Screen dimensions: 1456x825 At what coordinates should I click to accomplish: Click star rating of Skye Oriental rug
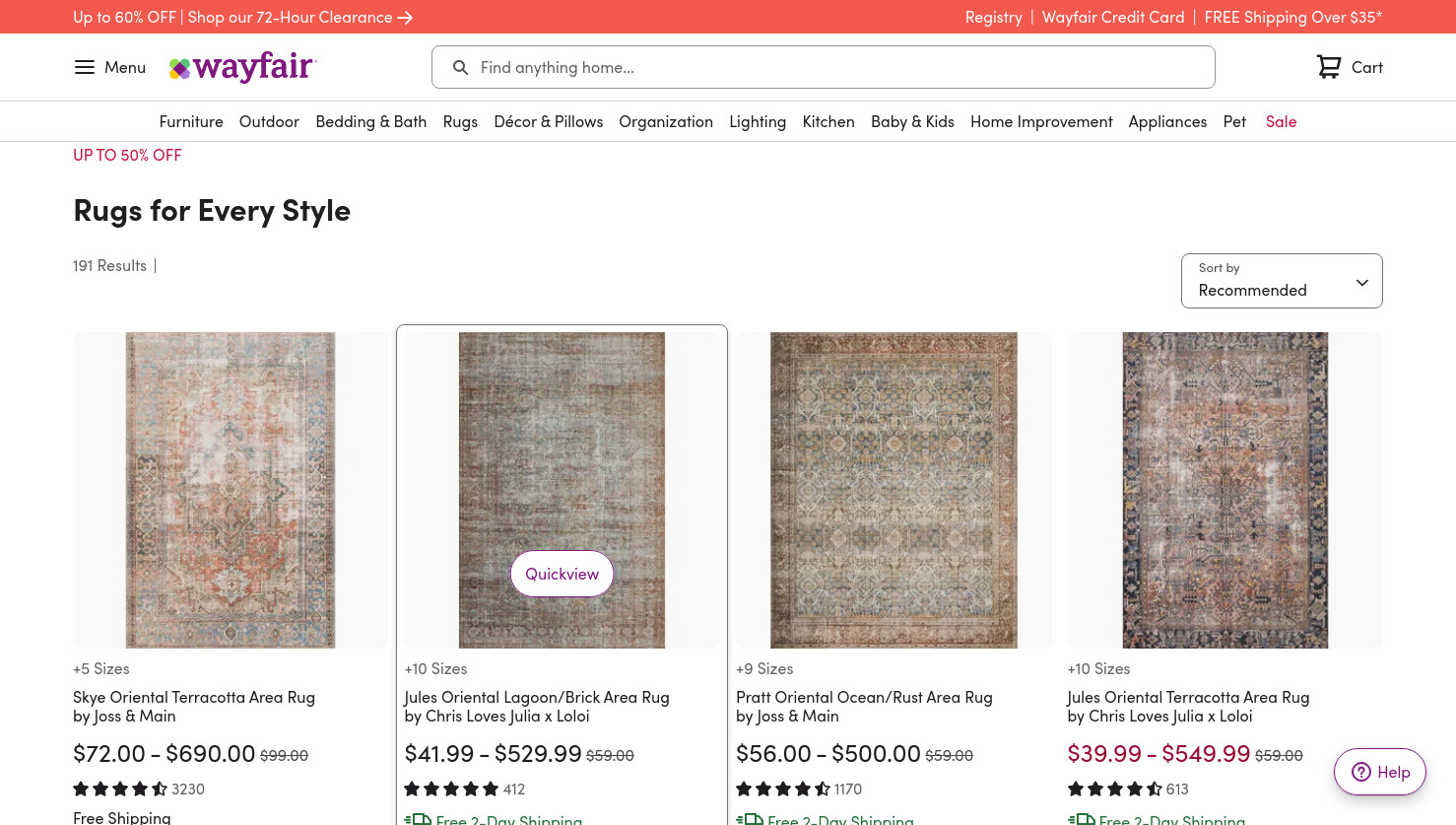click(x=119, y=789)
